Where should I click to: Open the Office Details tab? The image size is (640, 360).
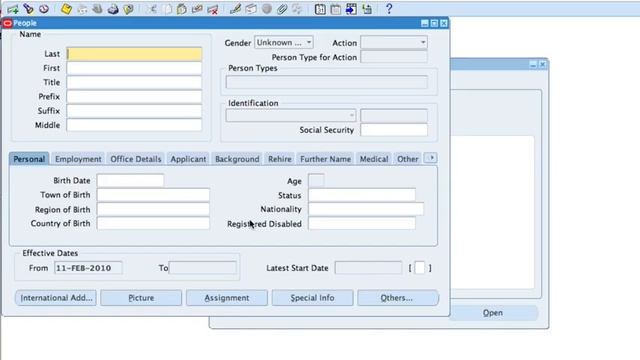136,159
